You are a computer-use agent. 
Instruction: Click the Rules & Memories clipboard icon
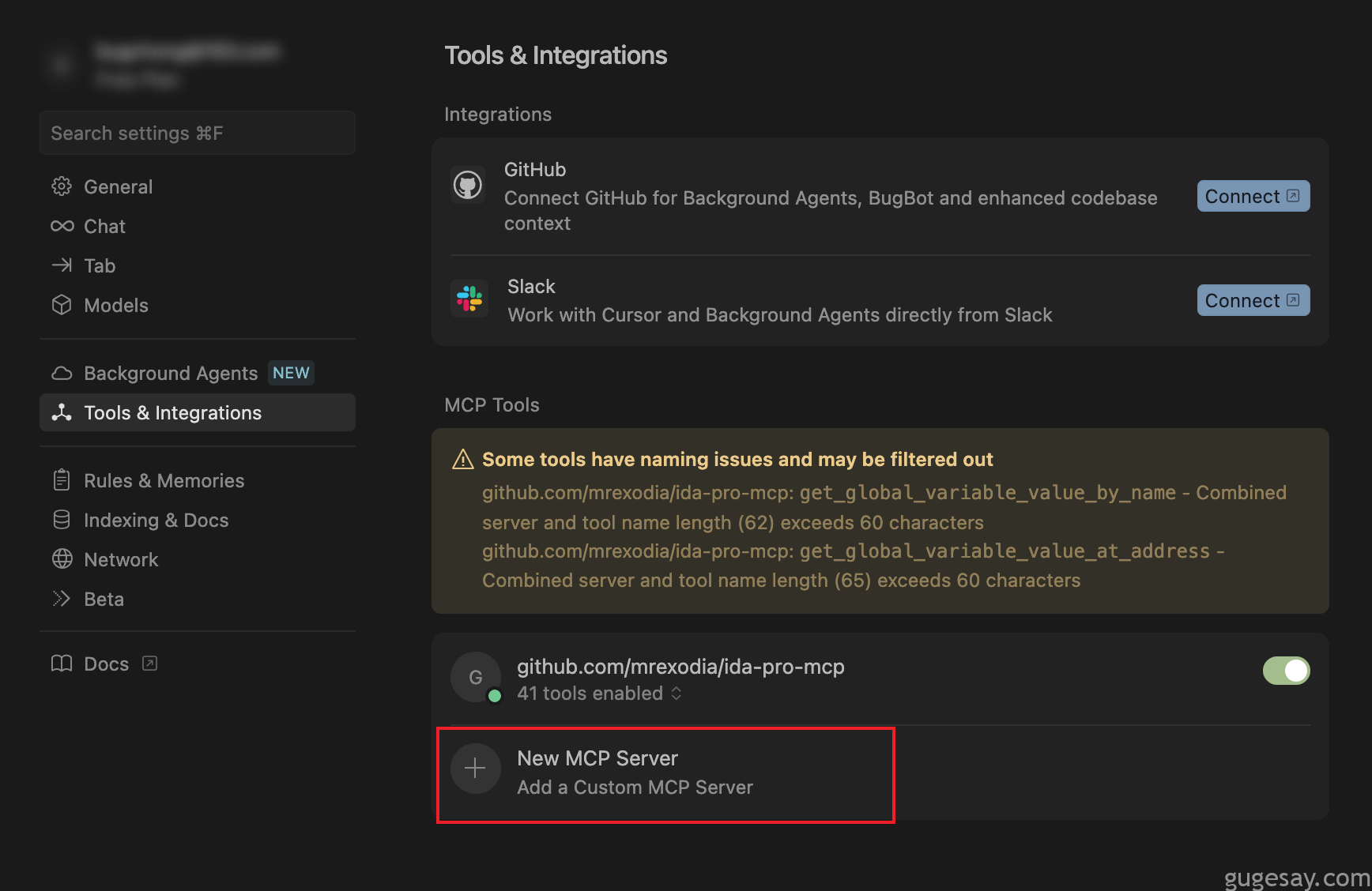click(x=62, y=480)
